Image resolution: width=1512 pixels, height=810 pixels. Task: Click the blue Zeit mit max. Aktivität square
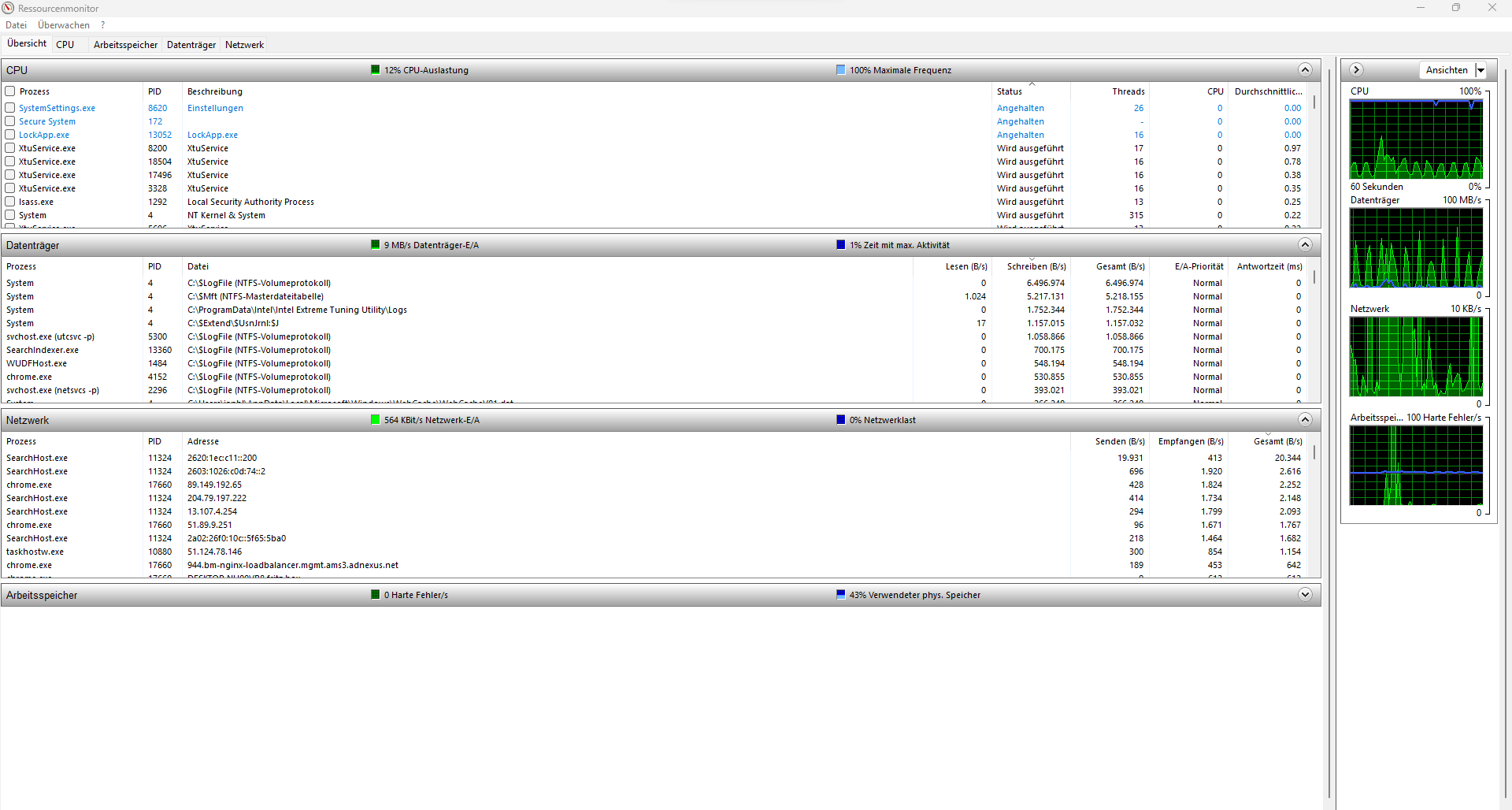coord(841,245)
